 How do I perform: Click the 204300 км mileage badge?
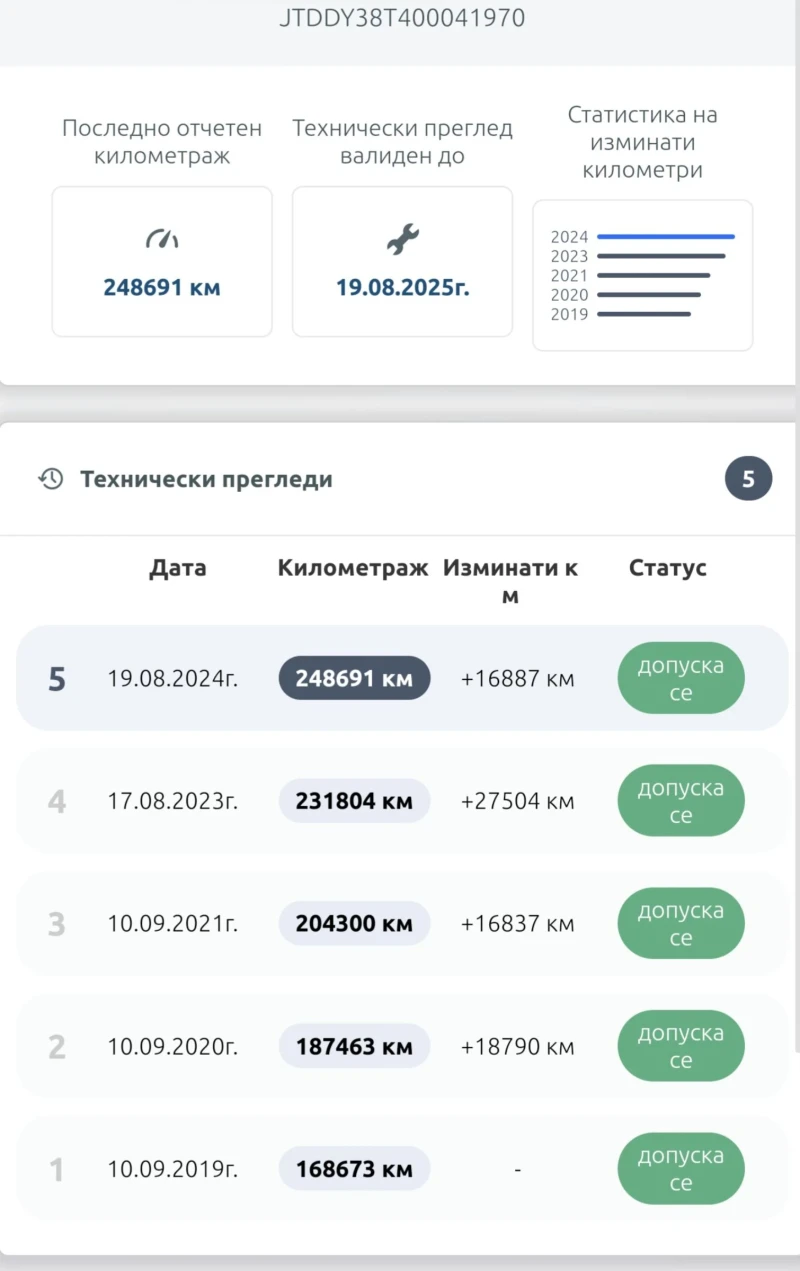pyautogui.click(x=354, y=923)
